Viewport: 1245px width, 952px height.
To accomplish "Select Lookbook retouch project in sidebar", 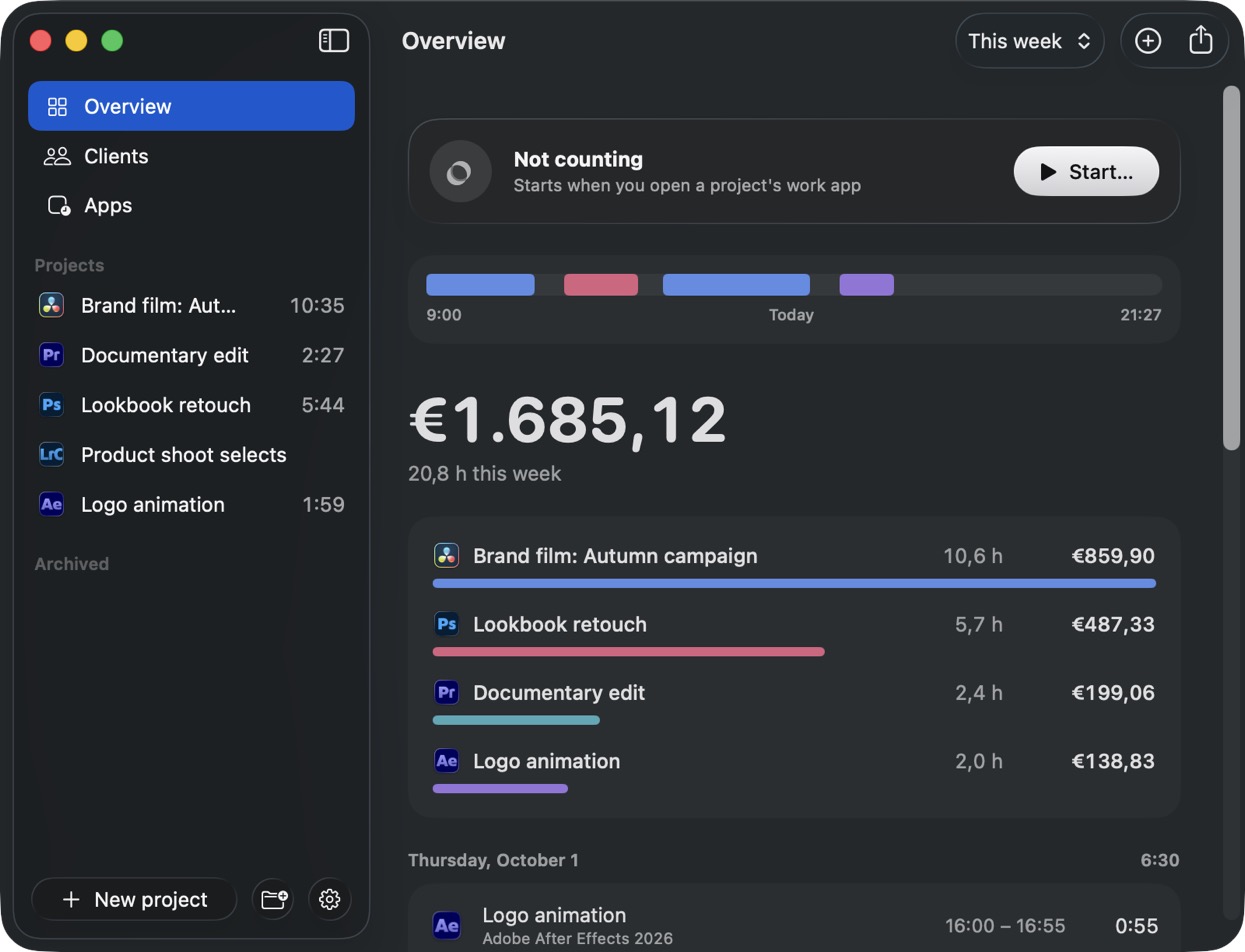I will coord(191,405).
